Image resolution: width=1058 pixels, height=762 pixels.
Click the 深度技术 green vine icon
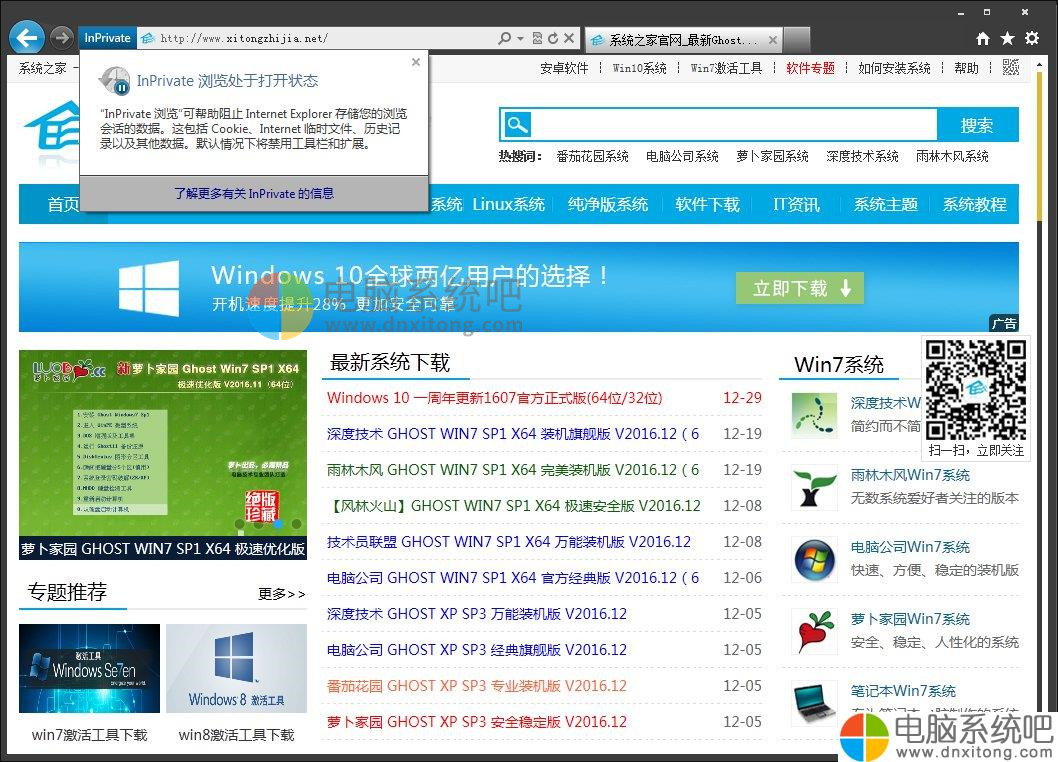(x=814, y=414)
